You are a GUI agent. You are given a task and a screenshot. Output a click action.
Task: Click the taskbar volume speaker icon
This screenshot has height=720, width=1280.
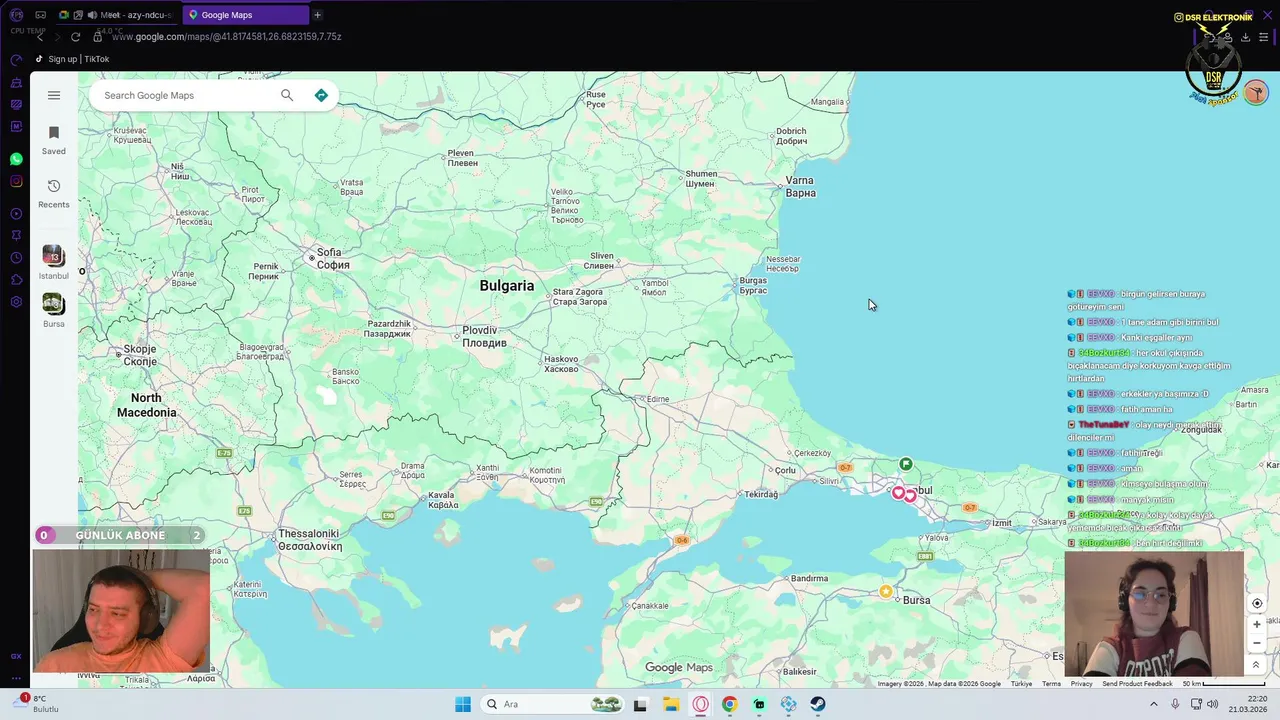[x=1211, y=704]
